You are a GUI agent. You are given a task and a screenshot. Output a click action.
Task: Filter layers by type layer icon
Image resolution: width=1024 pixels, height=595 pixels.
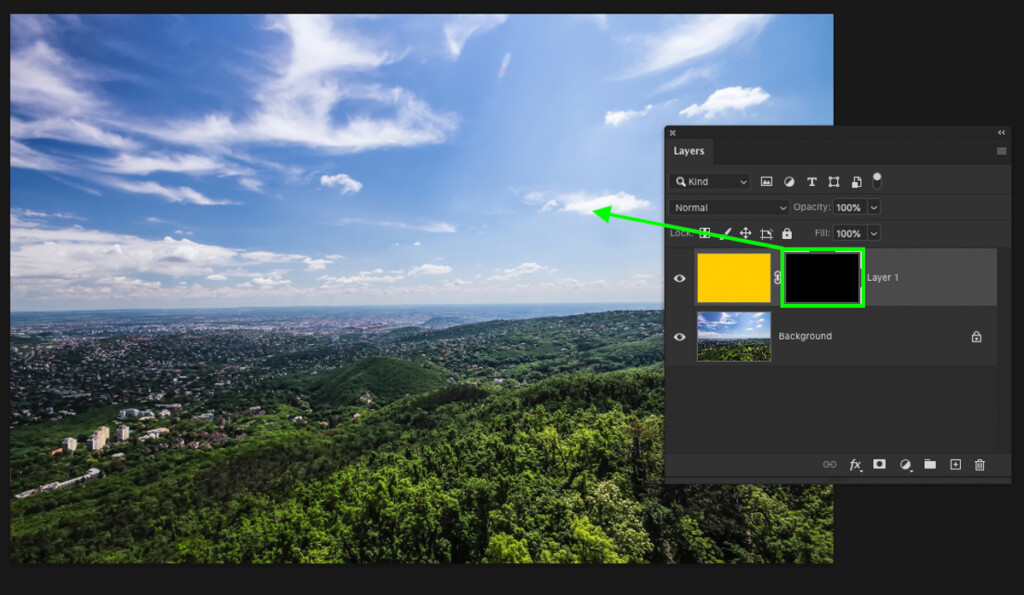tap(812, 182)
